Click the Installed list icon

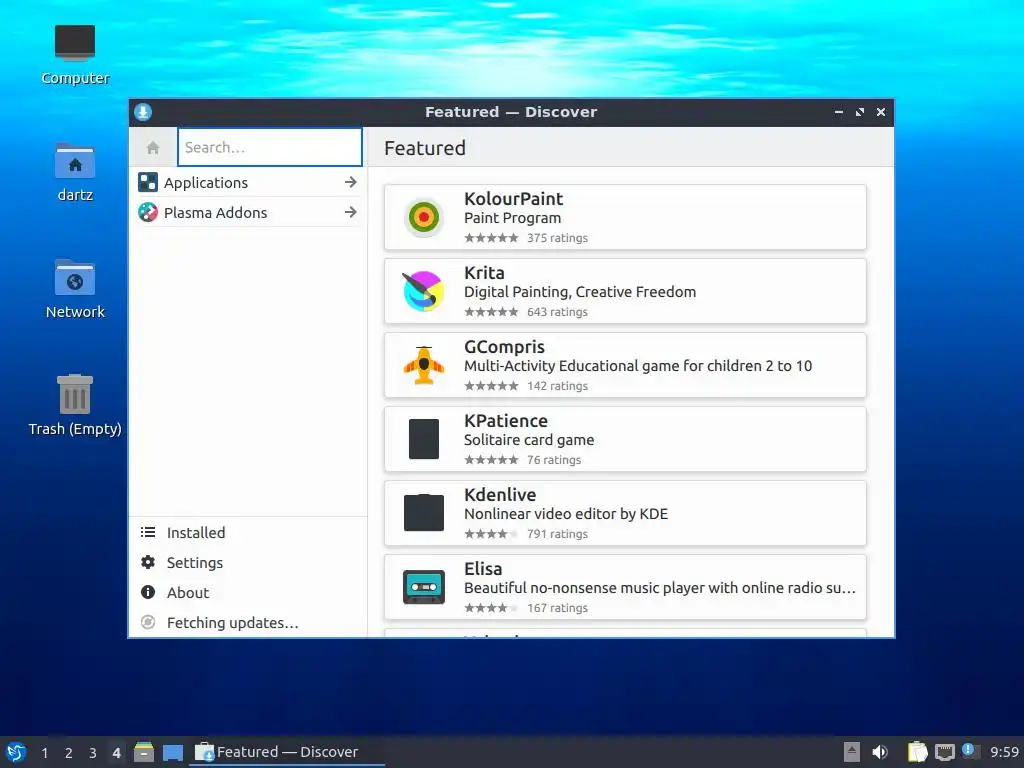(x=148, y=532)
